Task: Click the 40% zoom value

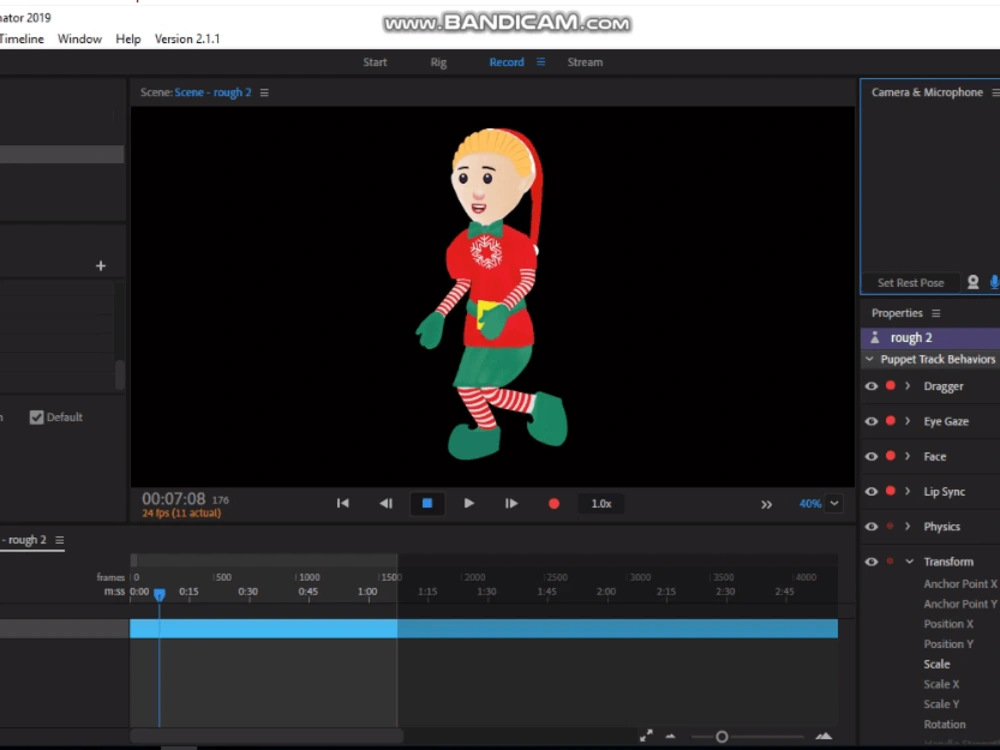Action: 810,504
